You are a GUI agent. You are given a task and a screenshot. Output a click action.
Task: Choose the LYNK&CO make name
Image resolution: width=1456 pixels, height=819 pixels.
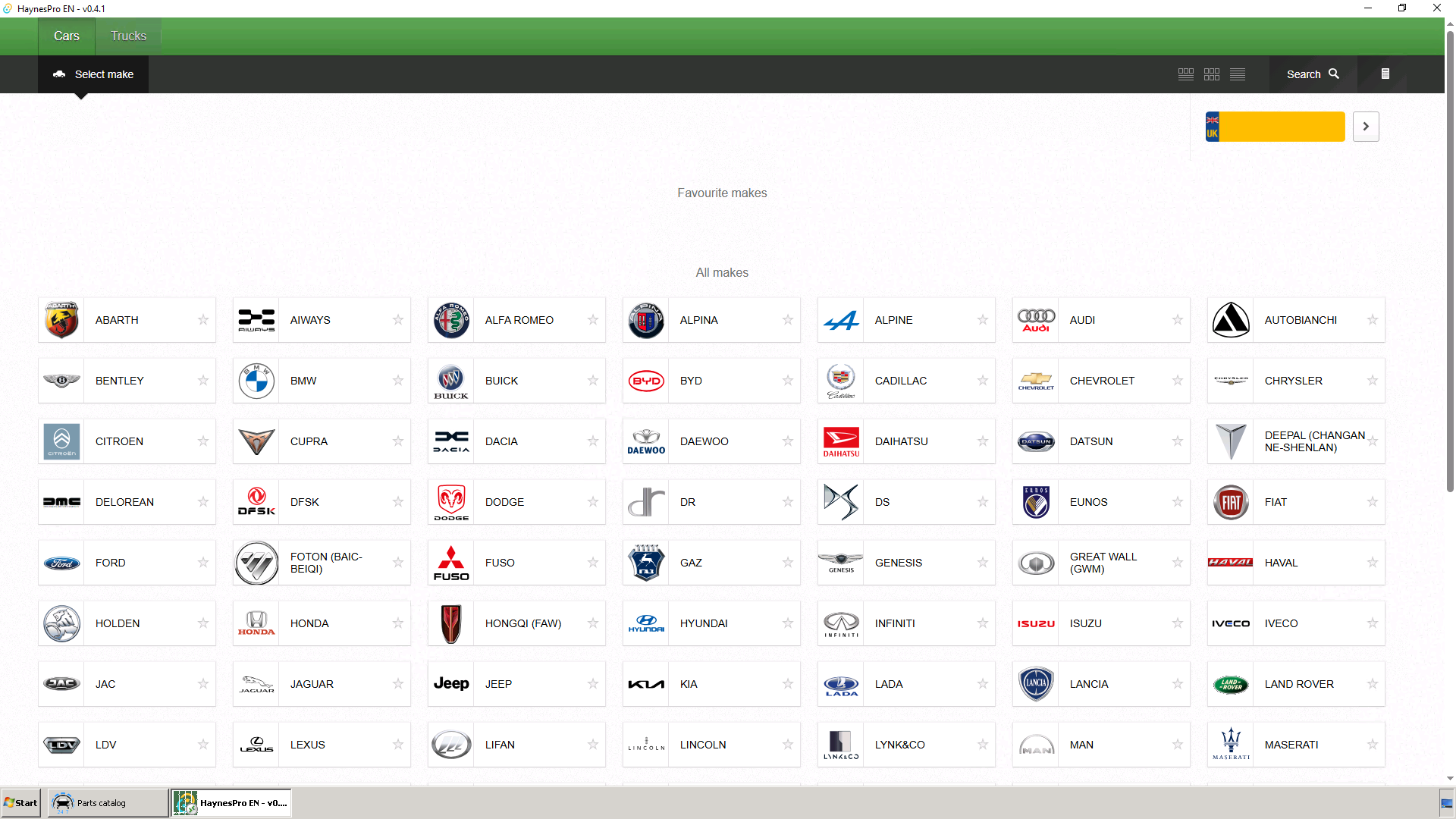pos(900,745)
